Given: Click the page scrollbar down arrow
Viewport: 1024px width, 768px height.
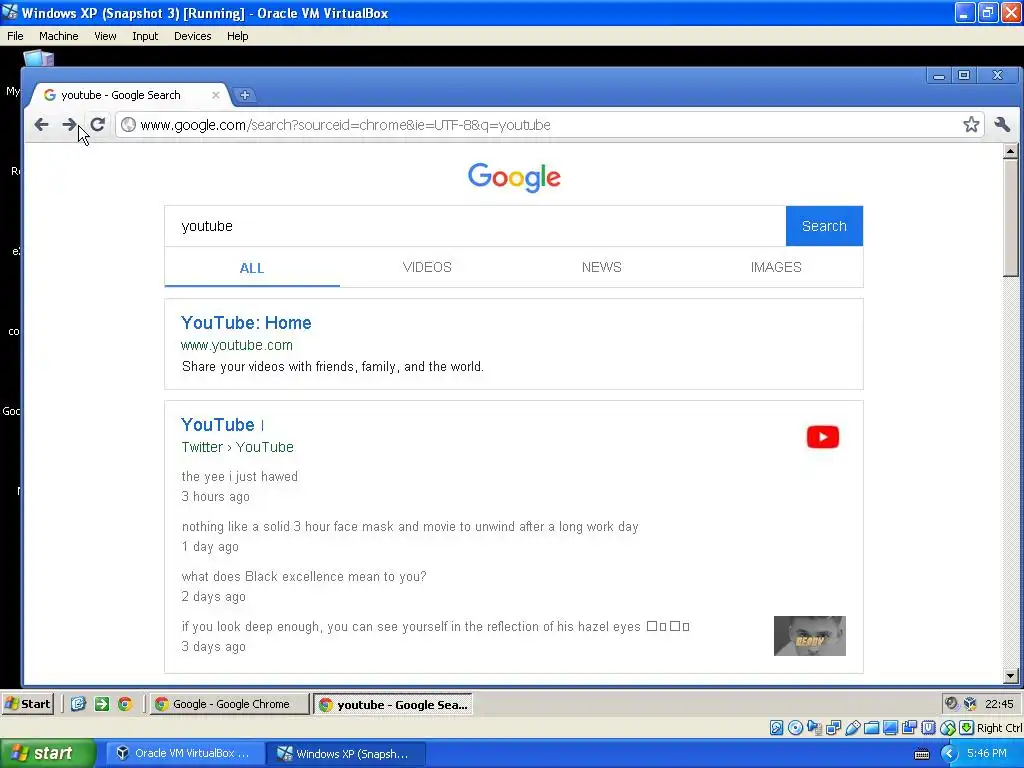Looking at the screenshot, I should pyautogui.click(x=1010, y=677).
